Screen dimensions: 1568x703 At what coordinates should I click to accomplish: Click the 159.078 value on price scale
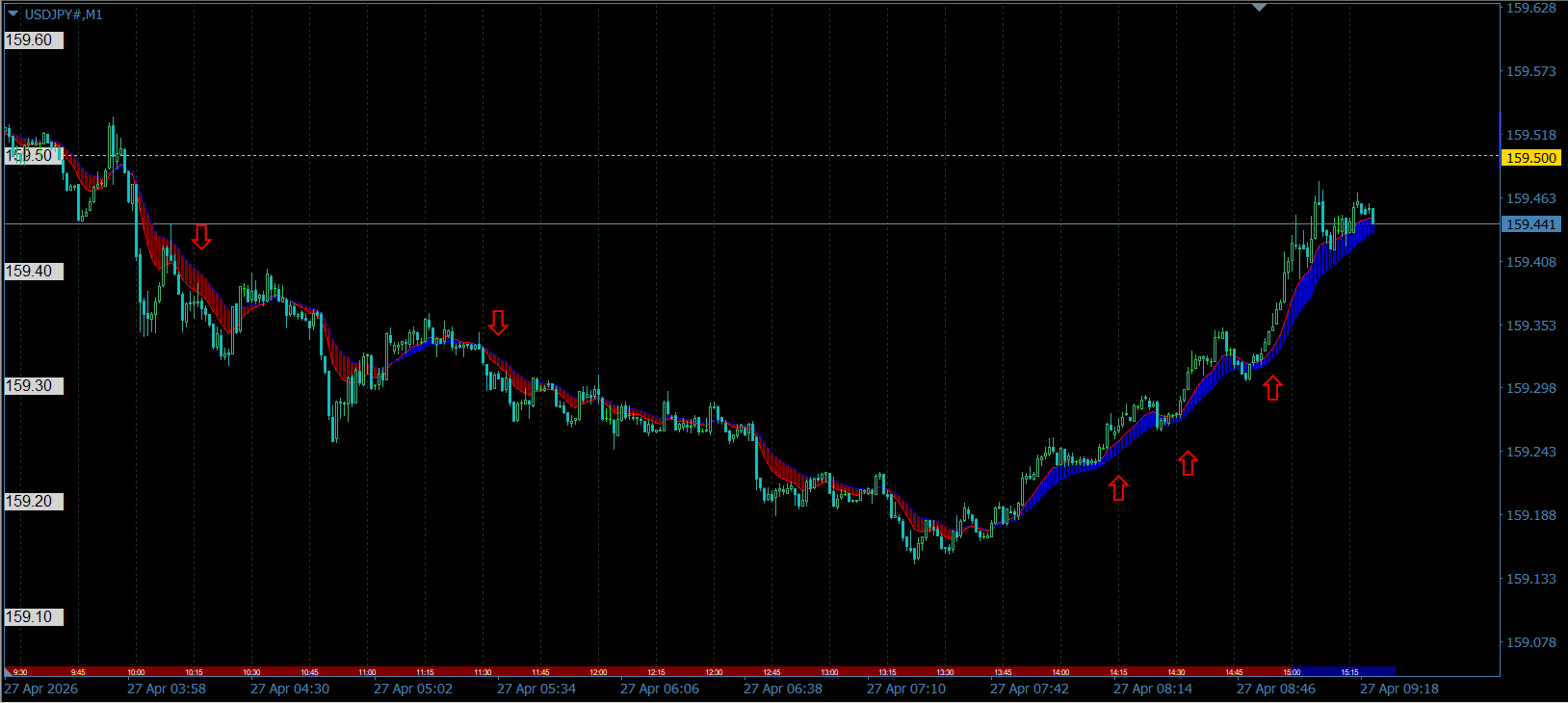[1531, 642]
